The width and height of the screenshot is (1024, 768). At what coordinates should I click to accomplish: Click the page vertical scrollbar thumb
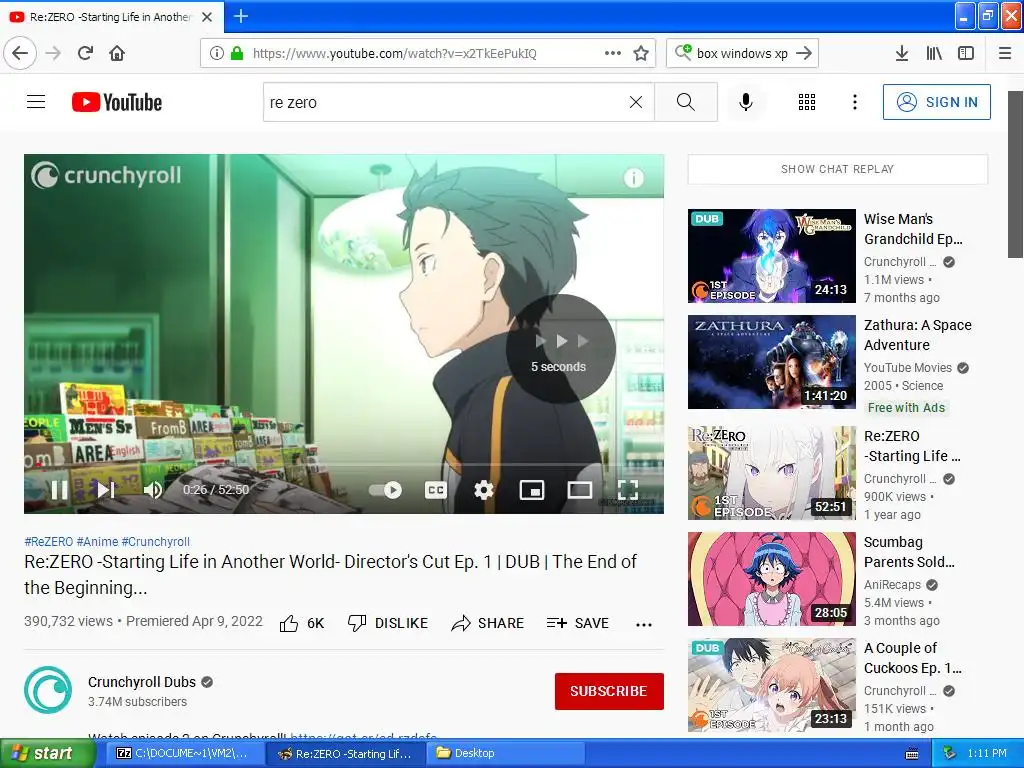(1016, 174)
